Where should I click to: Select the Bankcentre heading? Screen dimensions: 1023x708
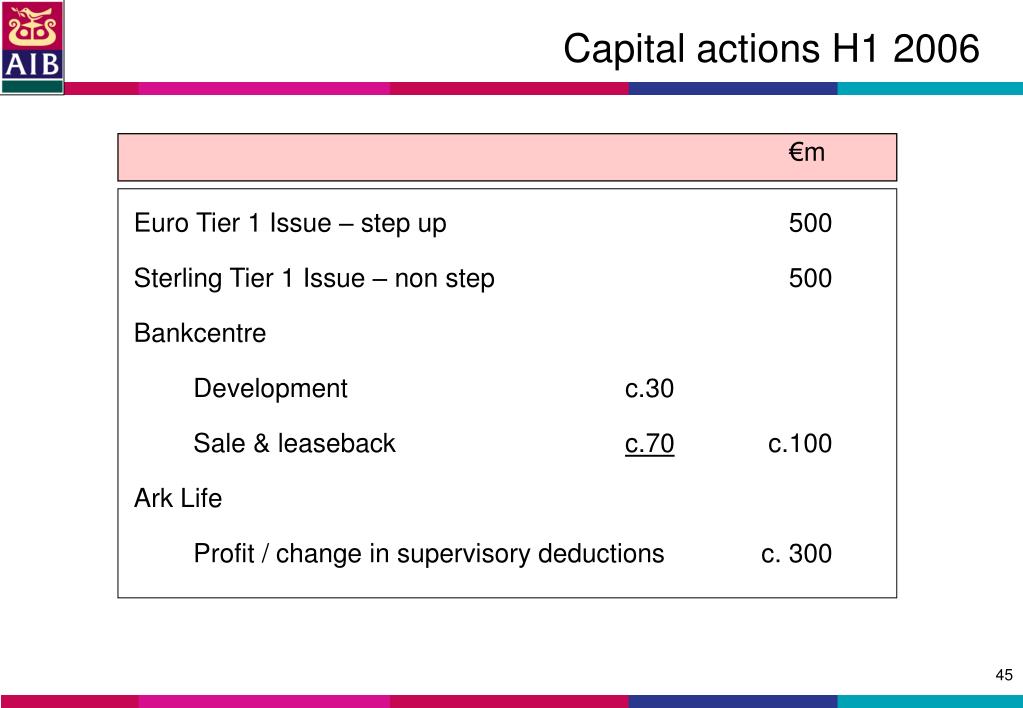(x=200, y=333)
